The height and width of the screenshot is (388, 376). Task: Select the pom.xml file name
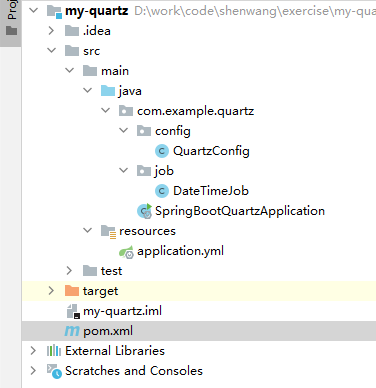(x=108, y=331)
